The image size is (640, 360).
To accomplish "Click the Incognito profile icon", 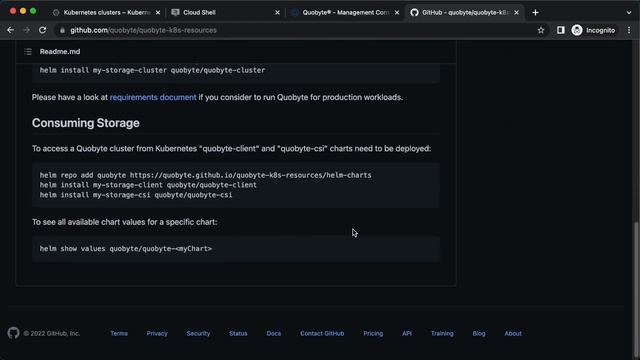I will (x=577, y=30).
